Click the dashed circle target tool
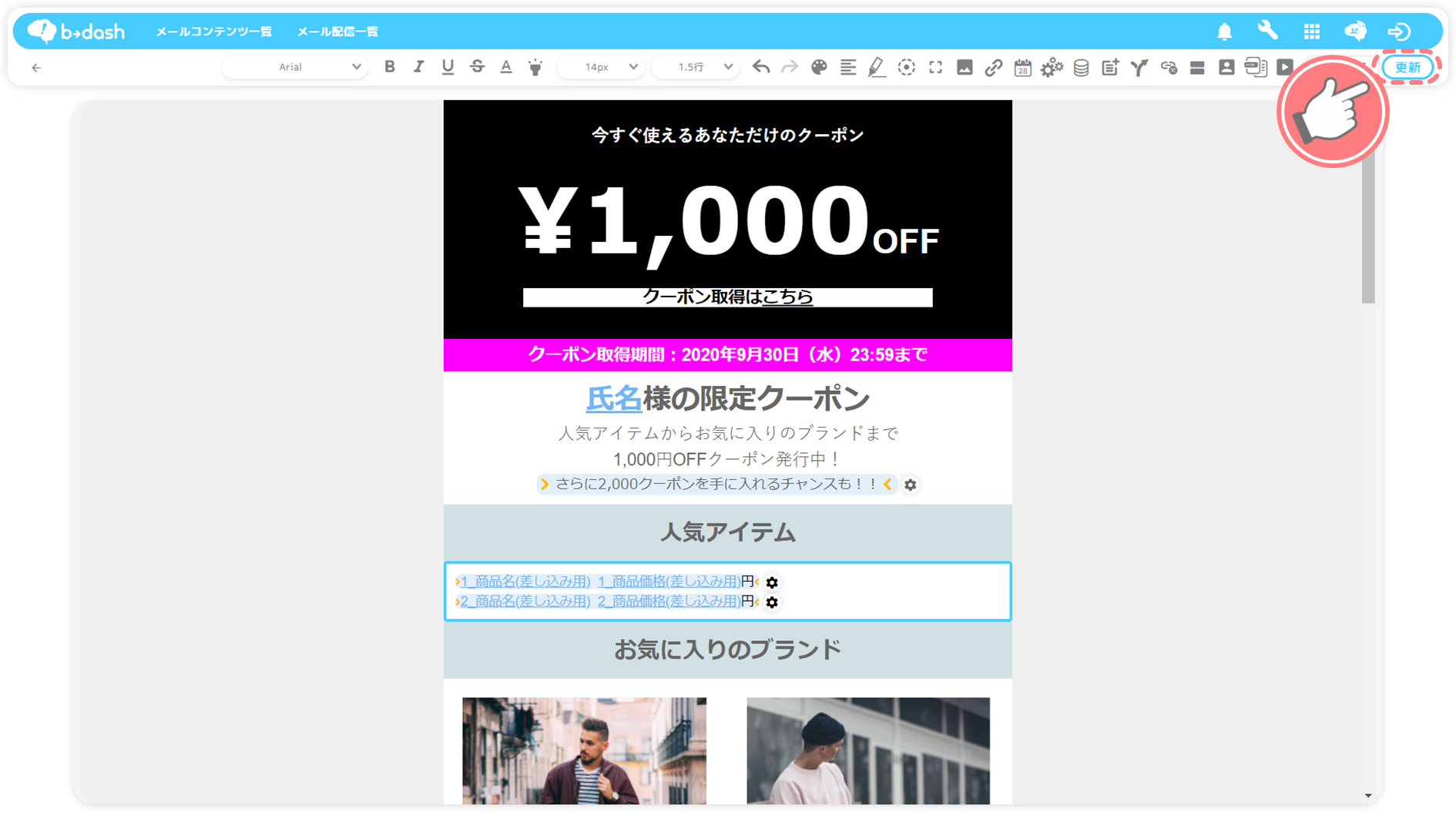 (x=907, y=67)
